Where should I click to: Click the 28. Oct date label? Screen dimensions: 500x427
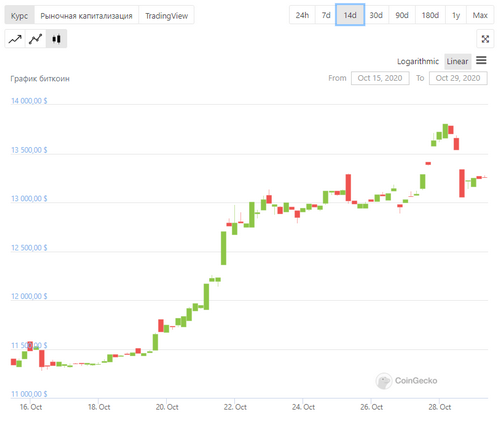click(x=440, y=407)
